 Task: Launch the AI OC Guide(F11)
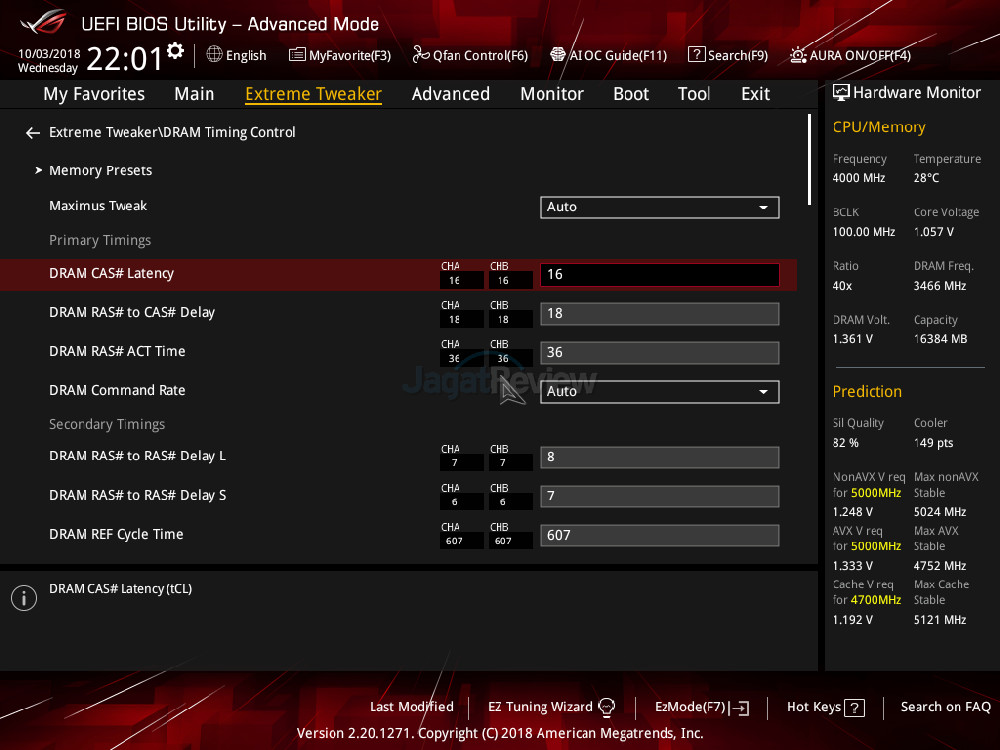(x=608, y=56)
